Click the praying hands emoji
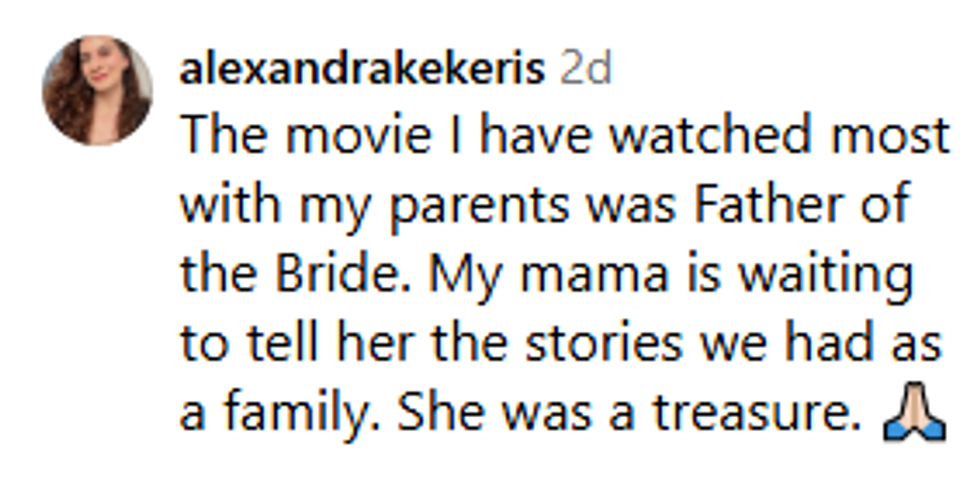 click(x=913, y=416)
